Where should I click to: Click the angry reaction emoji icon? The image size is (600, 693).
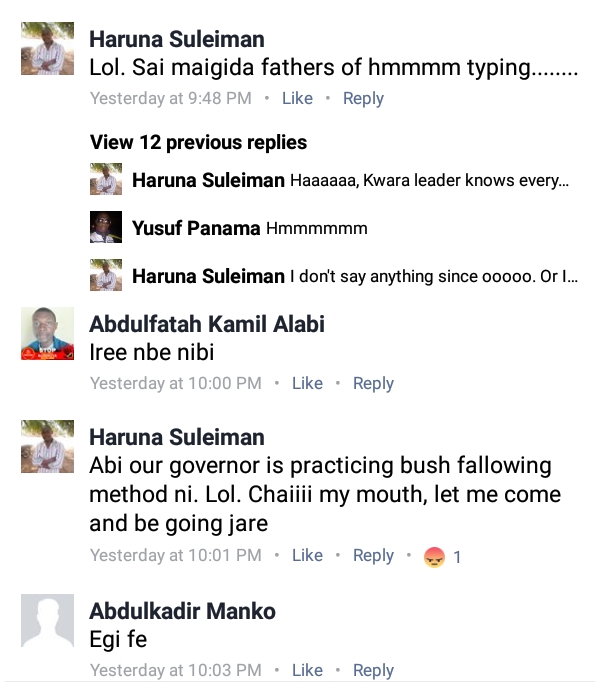point(434,556)
